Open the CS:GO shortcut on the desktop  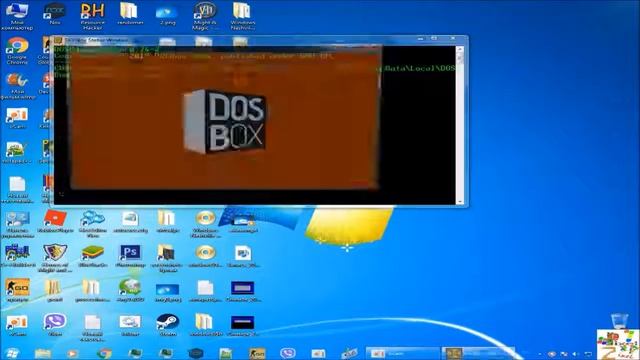point(17,290)
